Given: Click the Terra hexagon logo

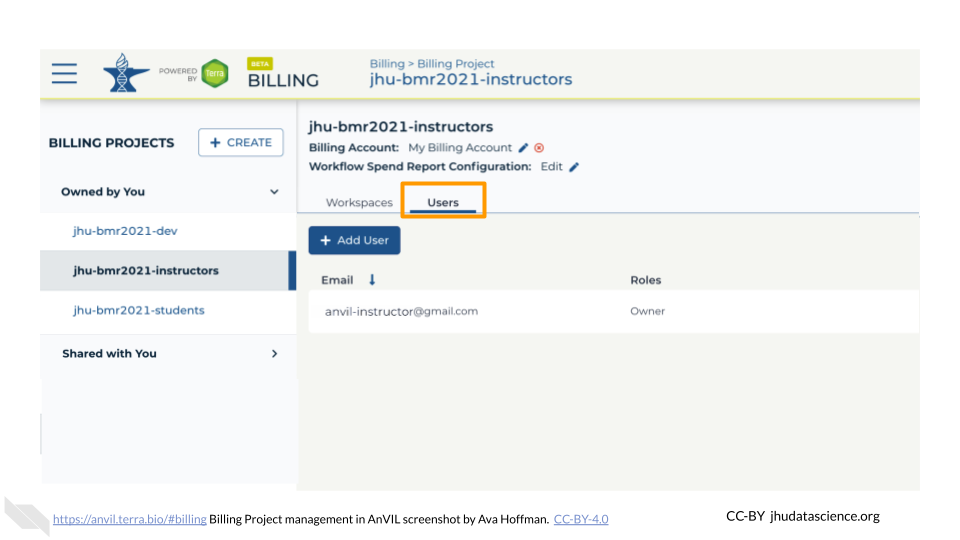Looking at the screenshot, I should (x=214, y=73).
